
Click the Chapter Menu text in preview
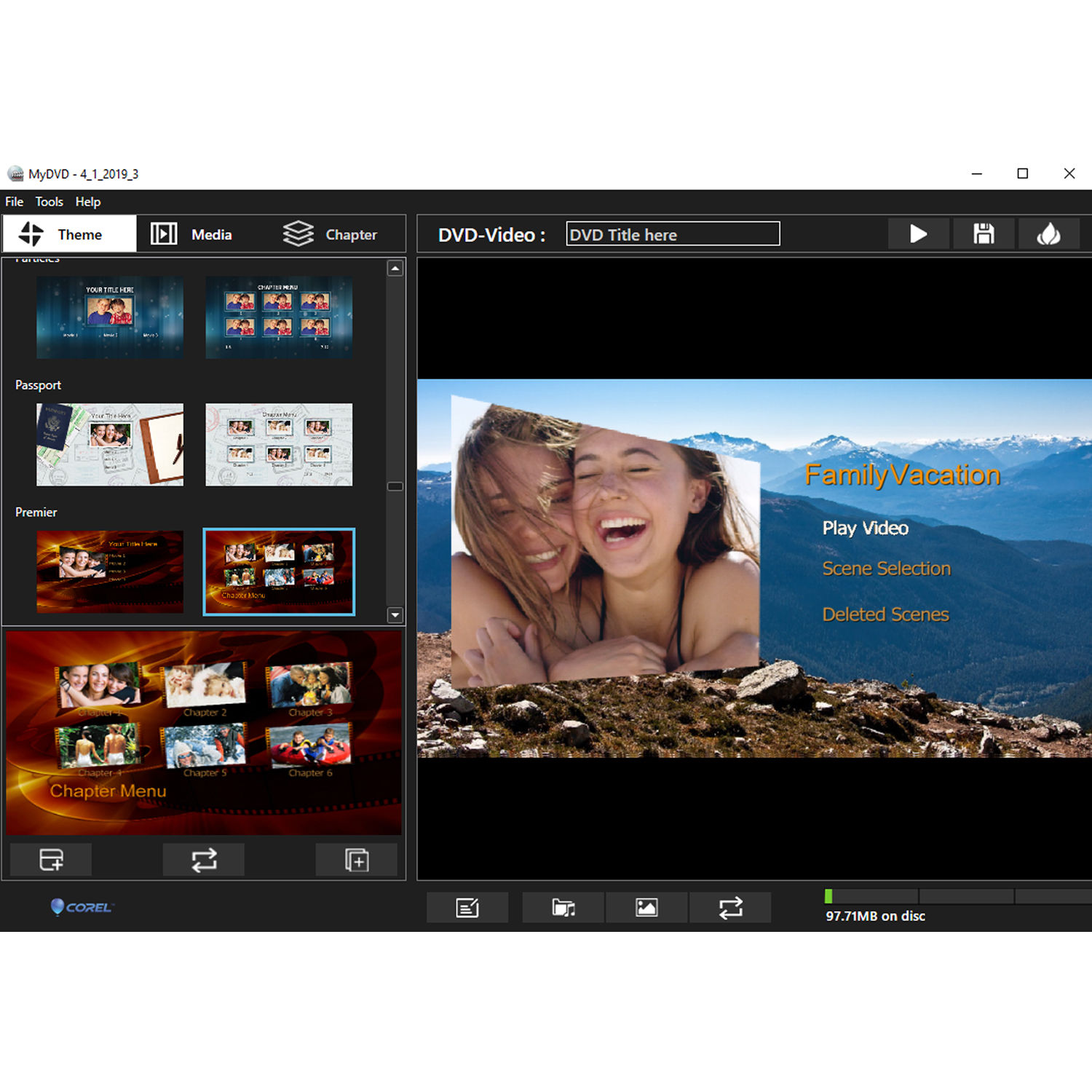pyautogui.click(x=108, y=791)
